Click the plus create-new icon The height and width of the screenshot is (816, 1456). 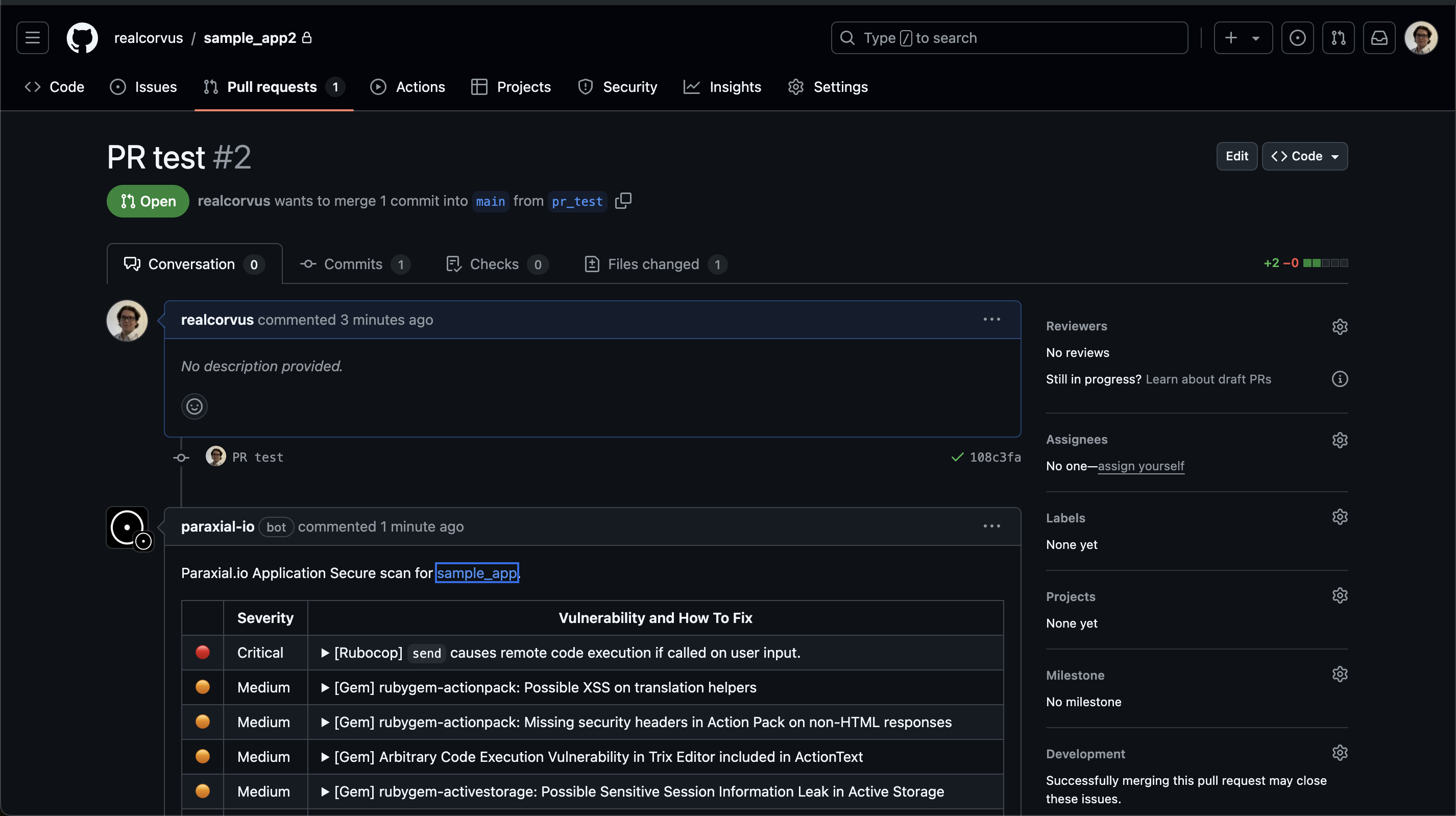pos(1230,38)
